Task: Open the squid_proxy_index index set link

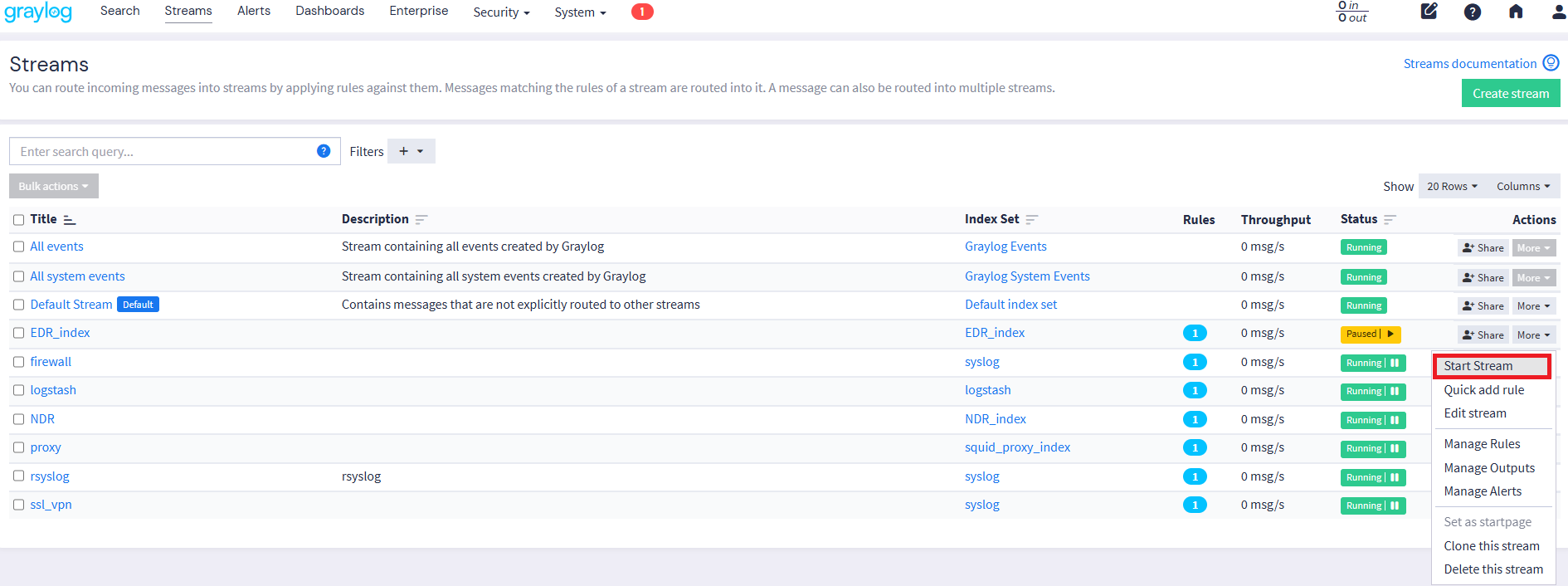Action: pyautogui.click(x=1017, y=447)
